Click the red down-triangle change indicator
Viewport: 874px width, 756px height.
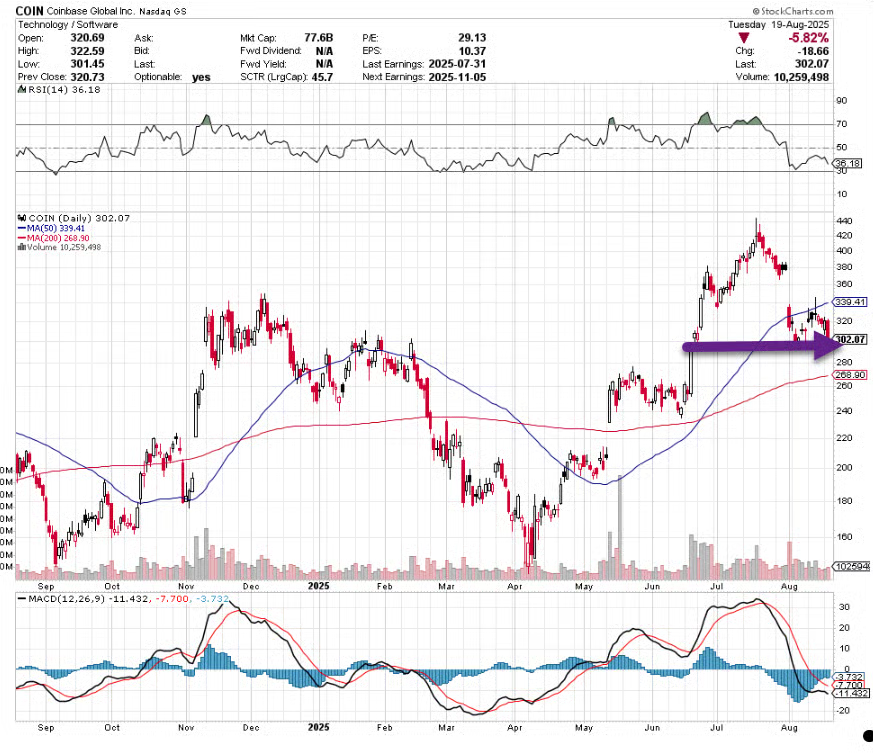point(744,38)
